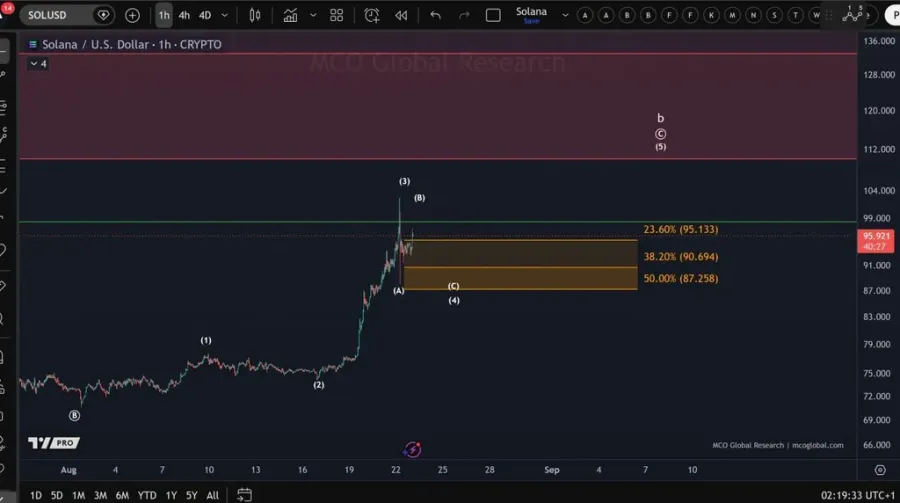
Task: Click the (2) wave label
Action: [319, 385]
